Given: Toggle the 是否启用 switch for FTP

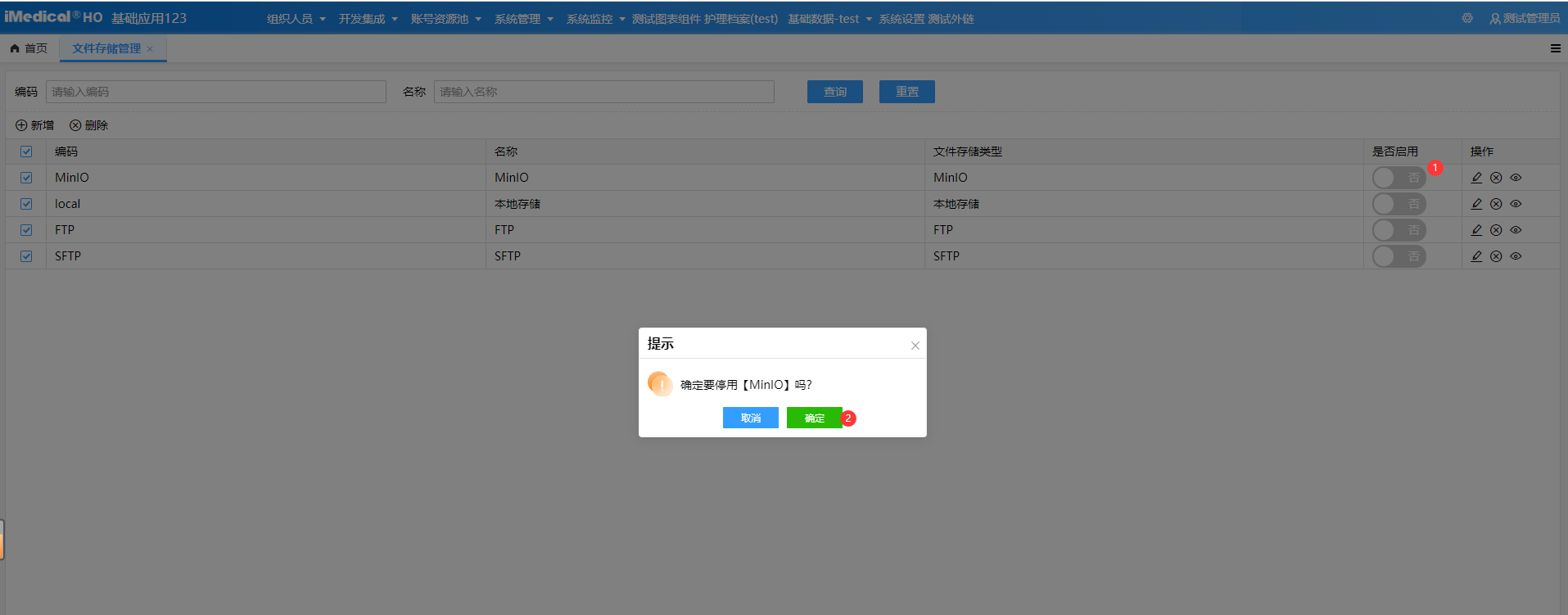Looking at the screenshot, I should (1399, 230).
